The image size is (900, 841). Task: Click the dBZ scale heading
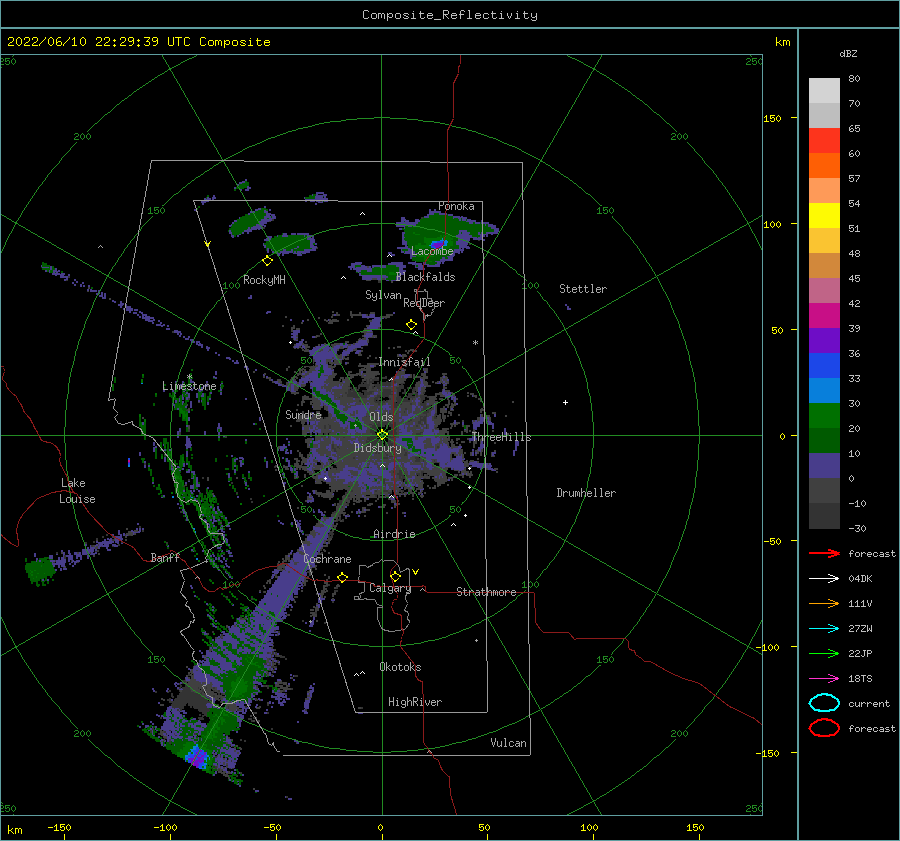pyautogui.click(x=848, y=53)
